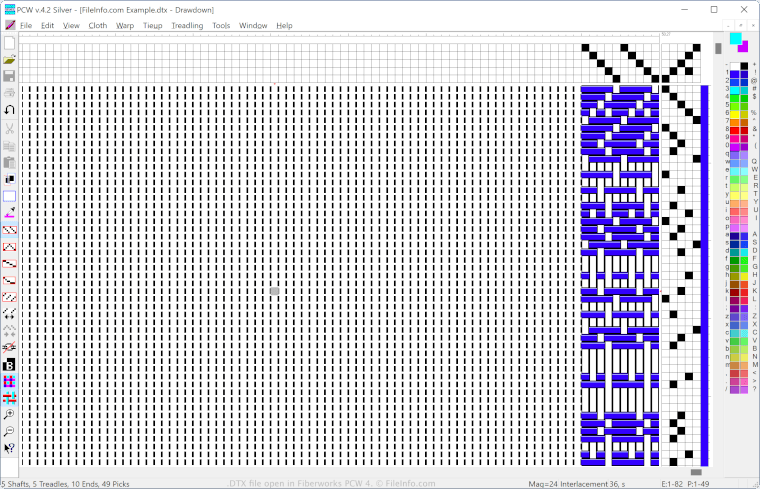Click the context help pointer icon
This screenshot has height=489, width=760.
coord(9,448)
